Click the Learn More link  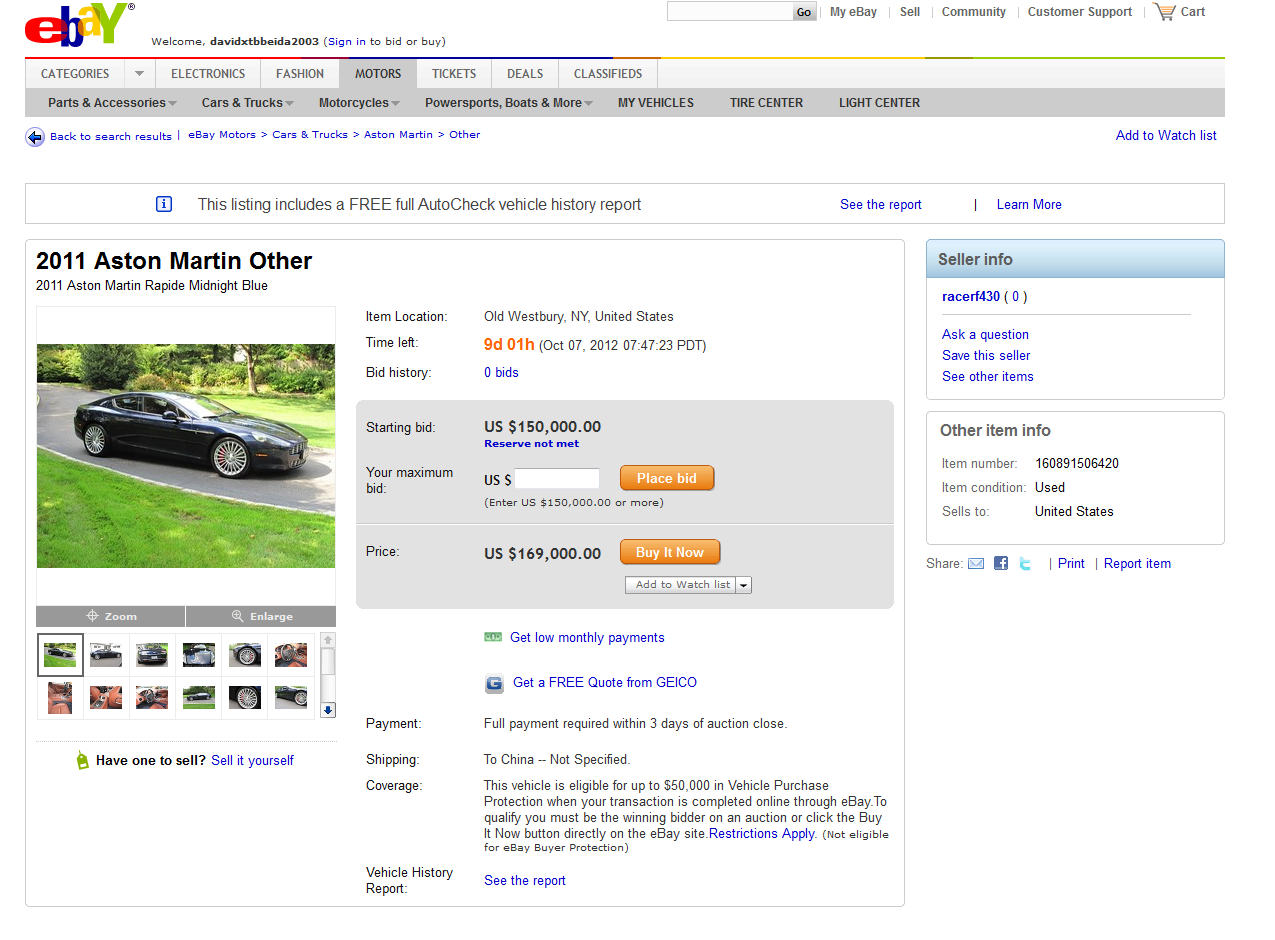1029,205
